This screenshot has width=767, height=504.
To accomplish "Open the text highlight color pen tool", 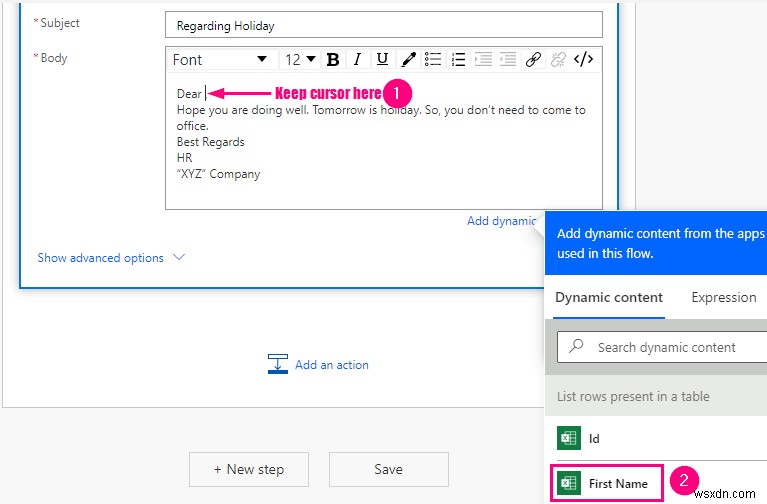I will pos(408,60).
